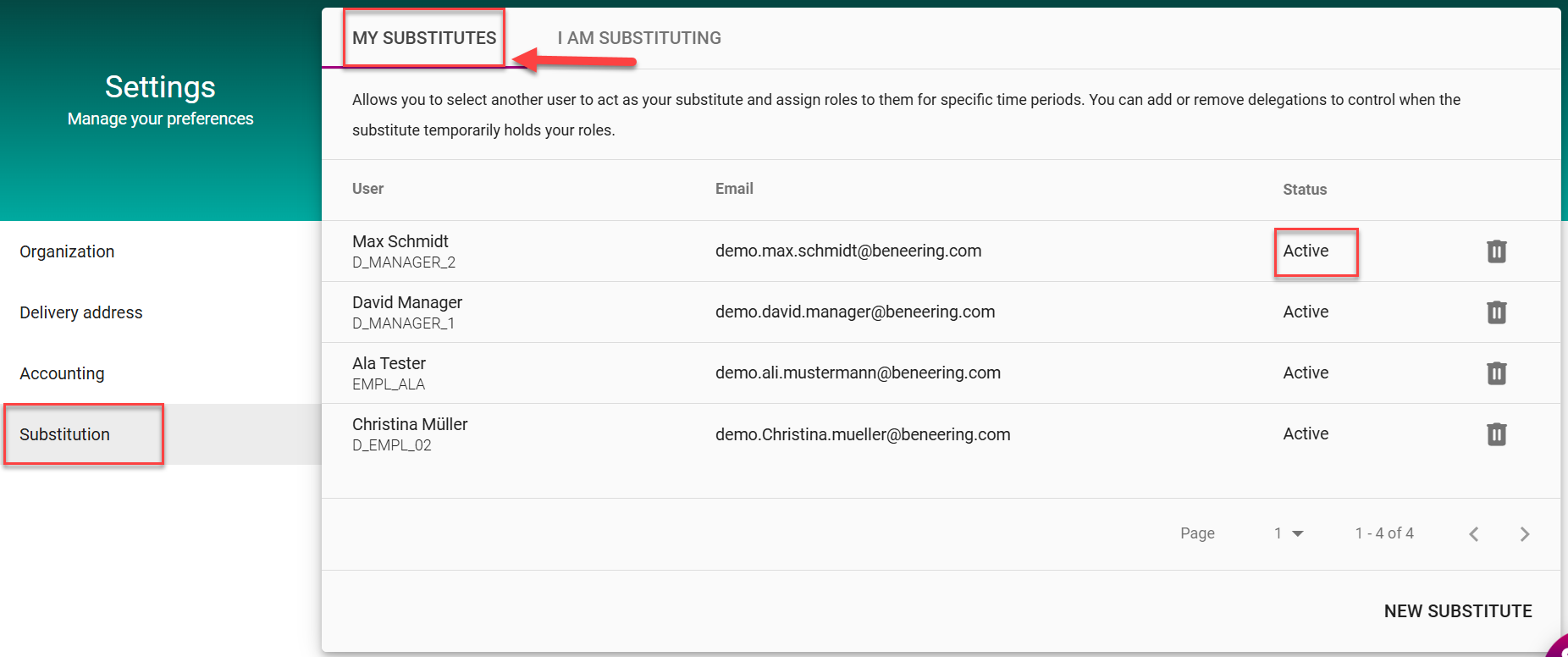Image resolution: width=1568 pixels, height=657 pixels.
Task: Click David Manager's email address
Action: click(x=854, y=312)
